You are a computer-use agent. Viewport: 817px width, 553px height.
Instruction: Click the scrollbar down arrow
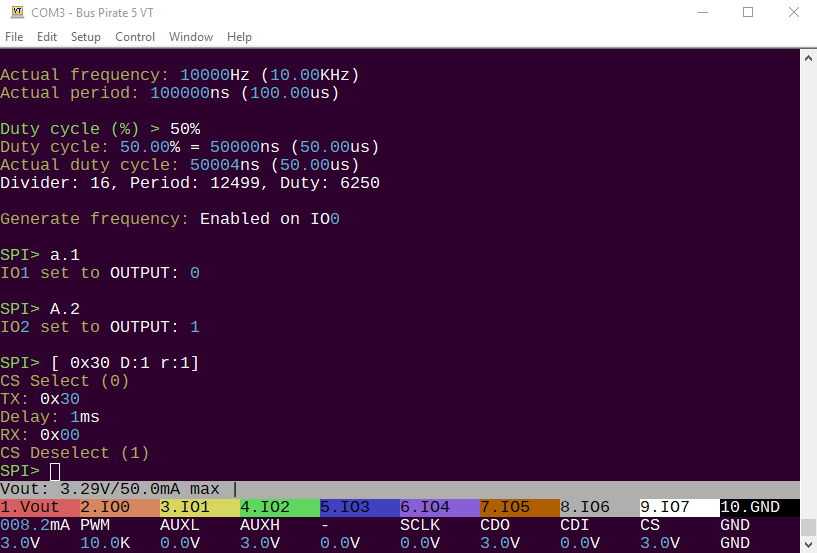[808, 545]
